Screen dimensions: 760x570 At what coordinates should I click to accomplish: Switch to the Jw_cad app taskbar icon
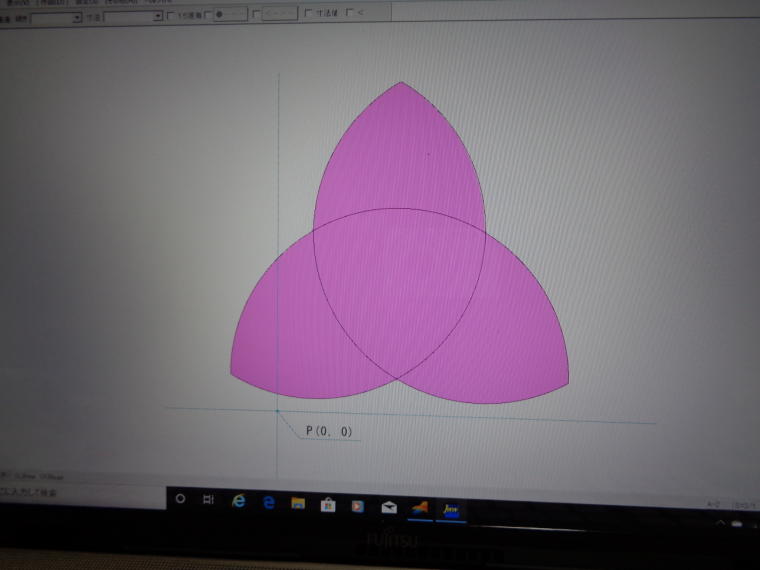tap(450, 509)
